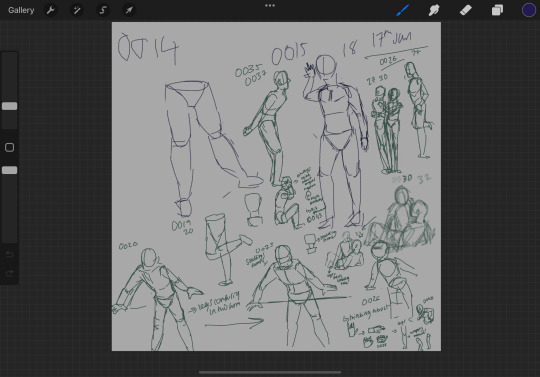
Task: Tap the undo arrow on sidebar
Action: pos(10,255)
